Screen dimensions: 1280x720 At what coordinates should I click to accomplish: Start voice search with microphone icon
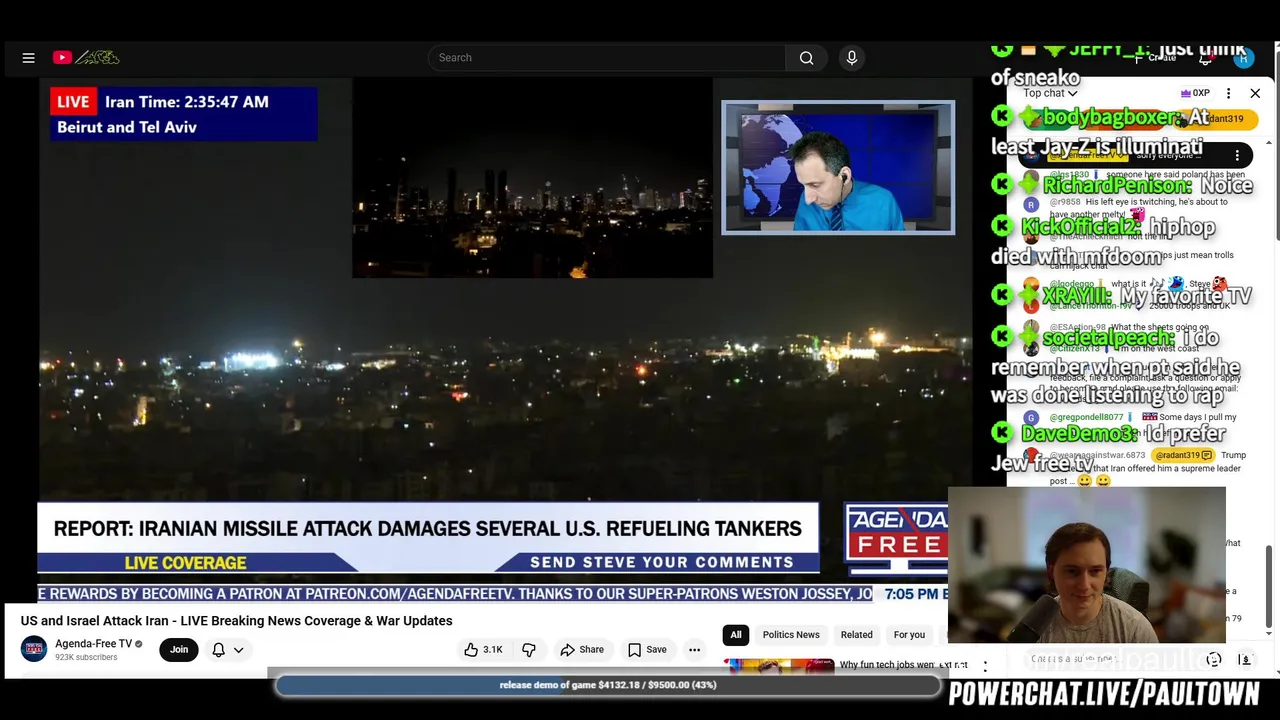(x=852, y=58)
